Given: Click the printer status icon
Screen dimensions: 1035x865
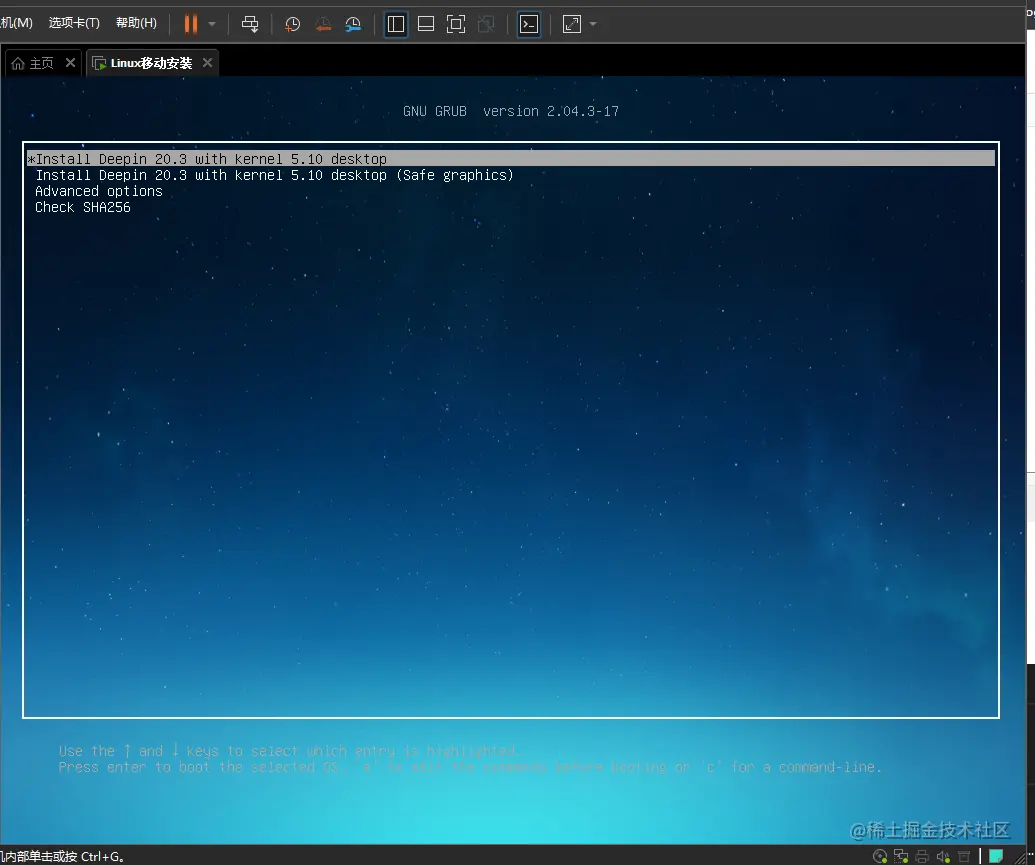Looking at the screenshot, I should tap(922, 856).
